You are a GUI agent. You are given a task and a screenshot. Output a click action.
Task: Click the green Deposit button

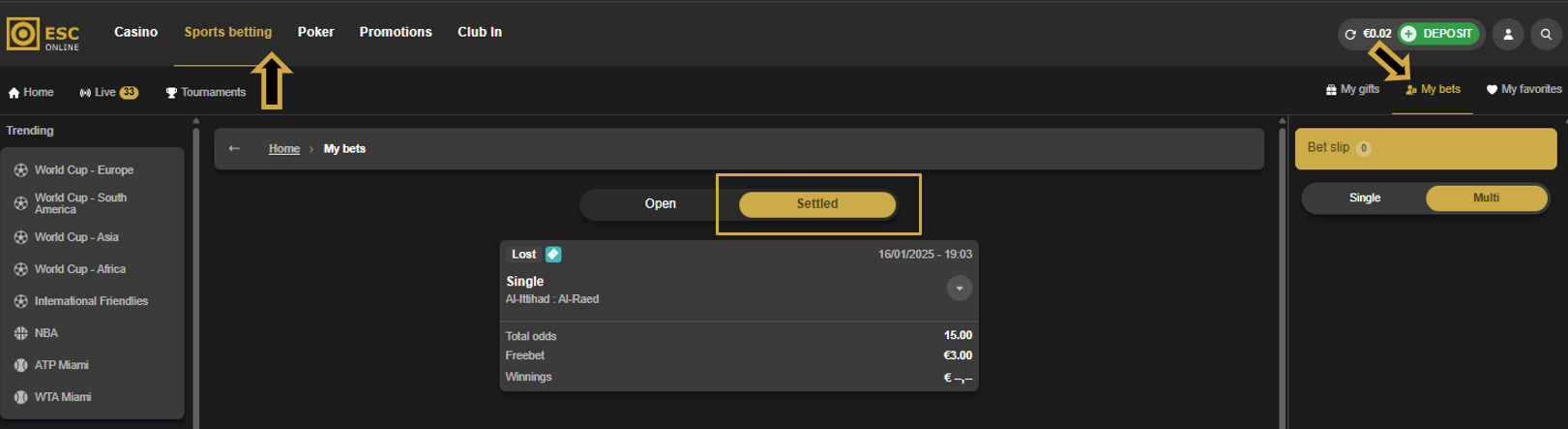pyautogui.click(x=1438, y=34)
